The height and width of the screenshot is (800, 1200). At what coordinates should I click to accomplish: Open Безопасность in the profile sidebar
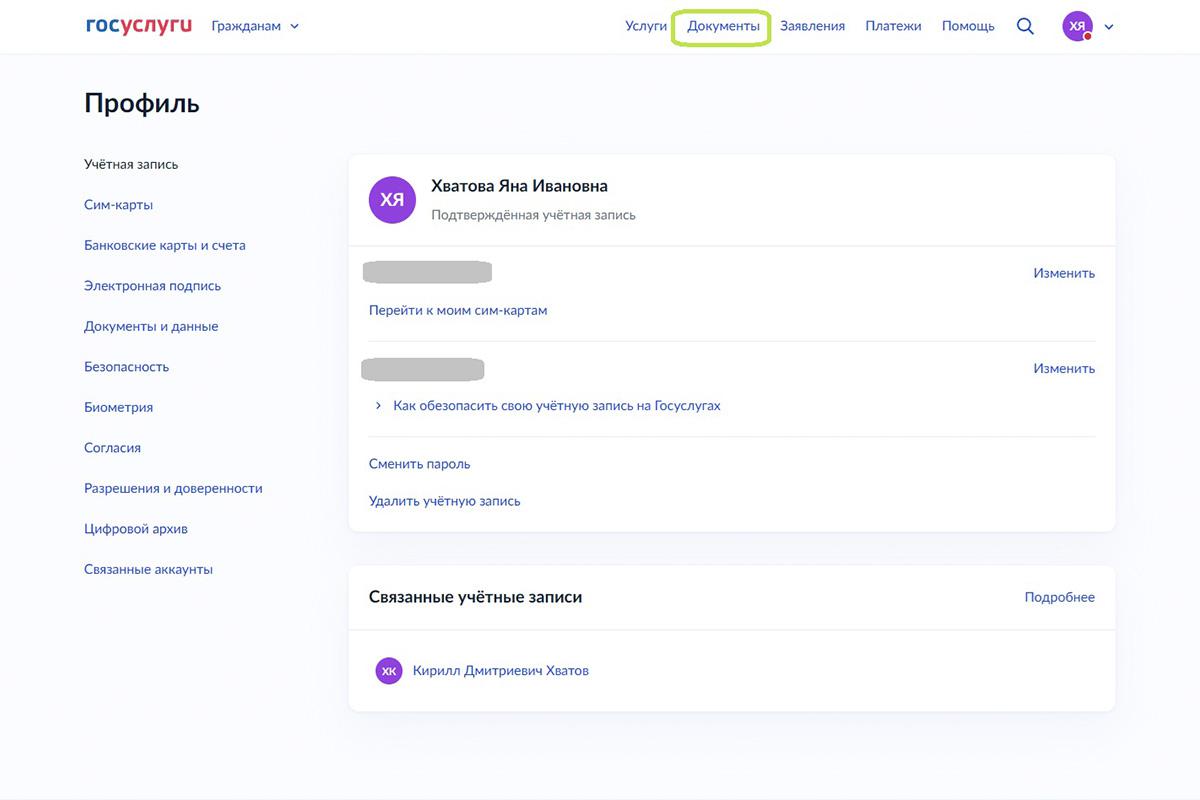[x=126, y=367]
